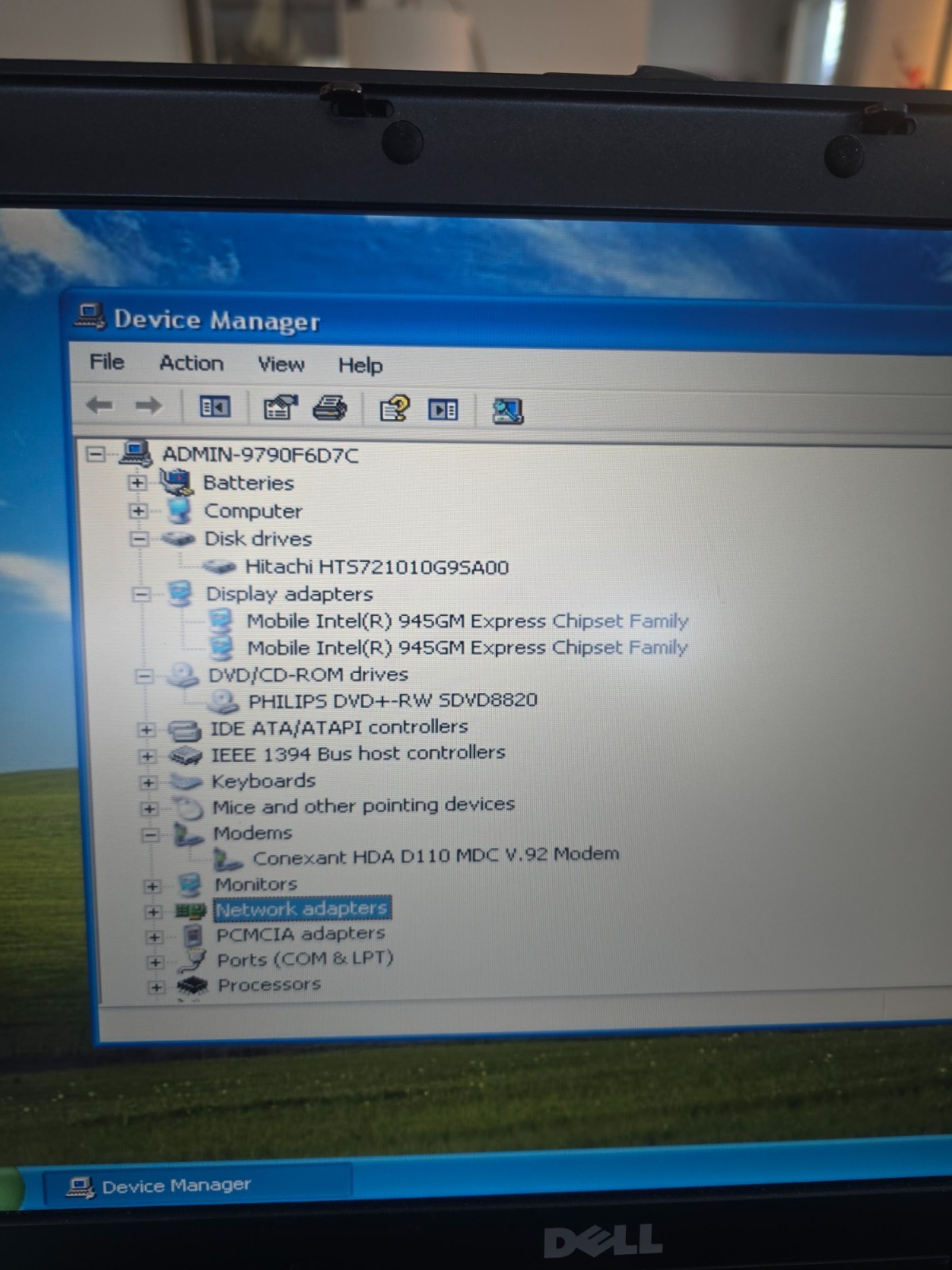This screenshot has width=952, height=1270.
Task: Click the Modems category icon
Action: (189, 834)
